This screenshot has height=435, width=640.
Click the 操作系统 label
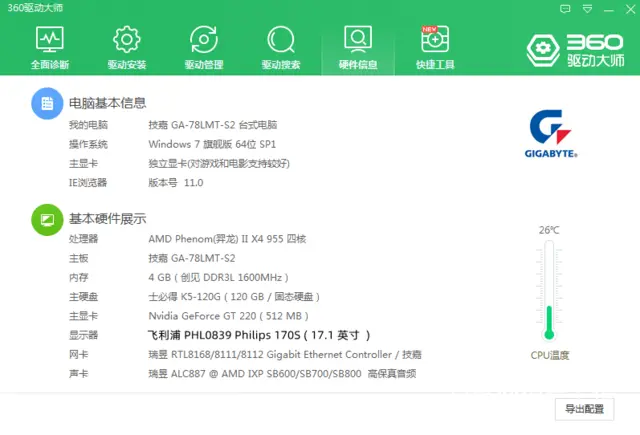88,144
